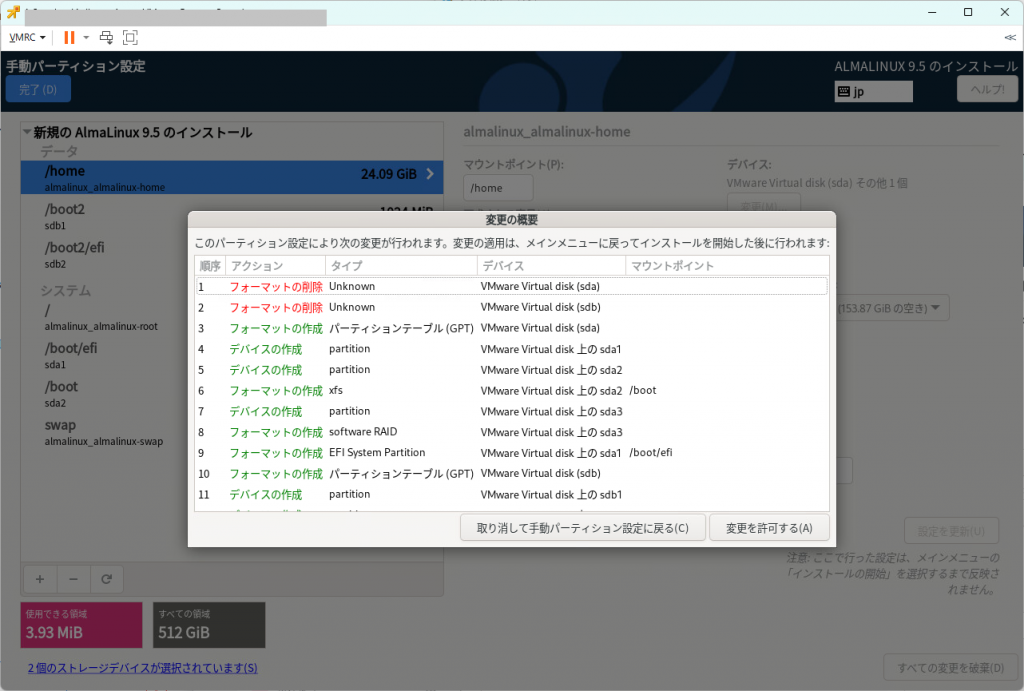Sort by the アクション column header
Viewport: 1024px width, 691px height.
point(275,266)
